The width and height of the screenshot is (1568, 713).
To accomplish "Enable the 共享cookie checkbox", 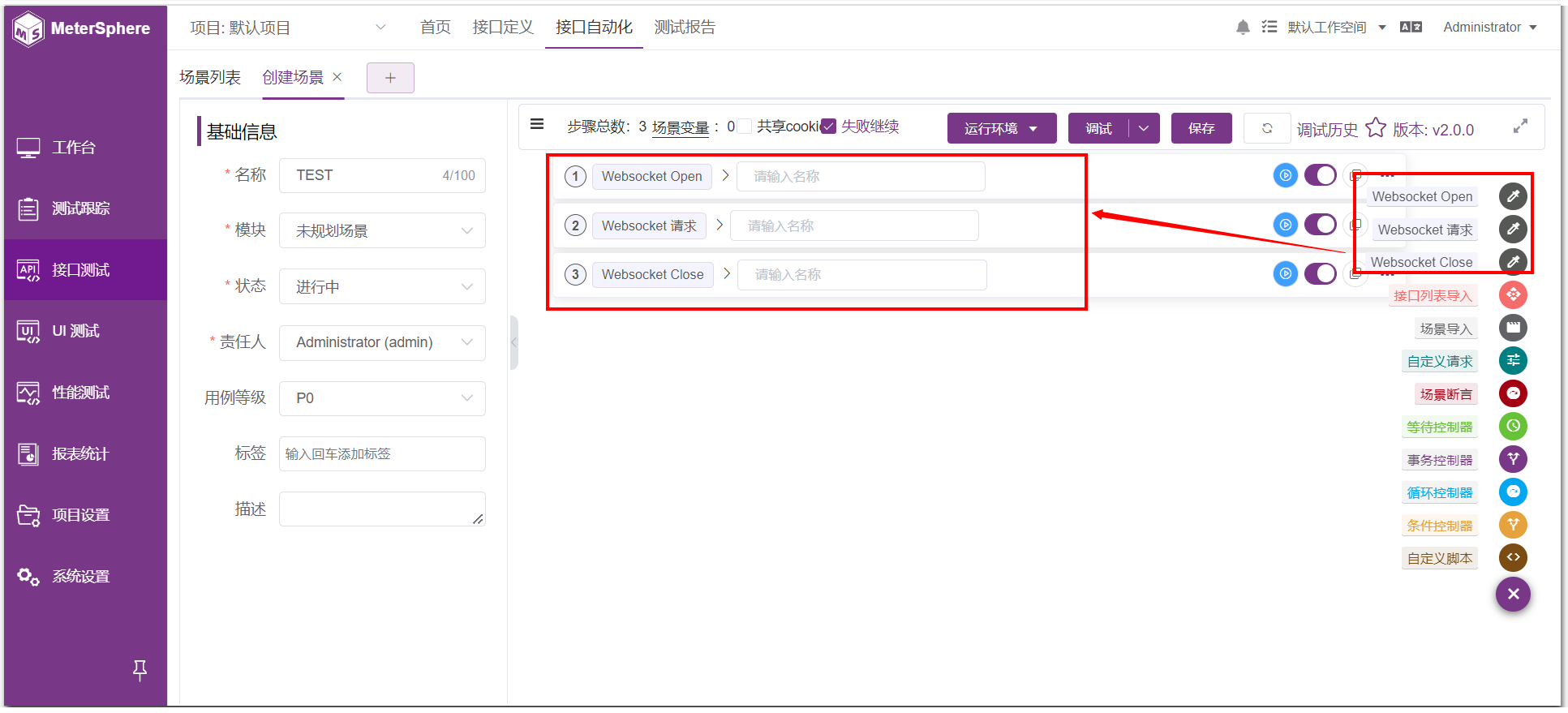I will click(x=744, y=127).
